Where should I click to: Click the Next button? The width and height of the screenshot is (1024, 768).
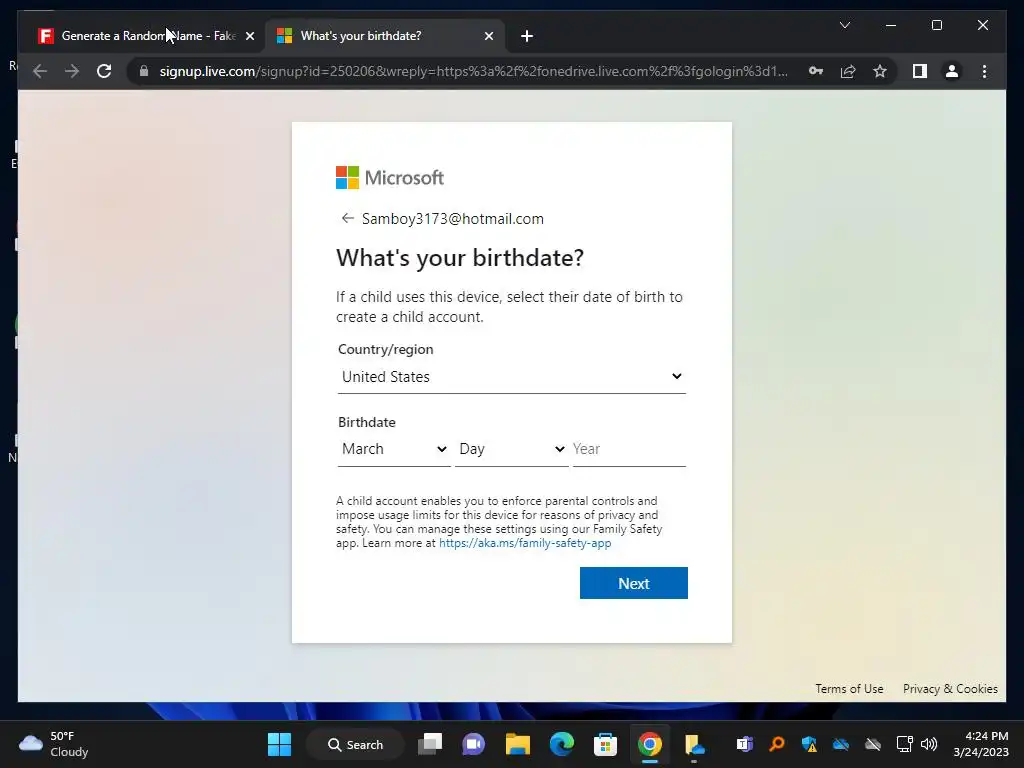[x=633, y=583]
